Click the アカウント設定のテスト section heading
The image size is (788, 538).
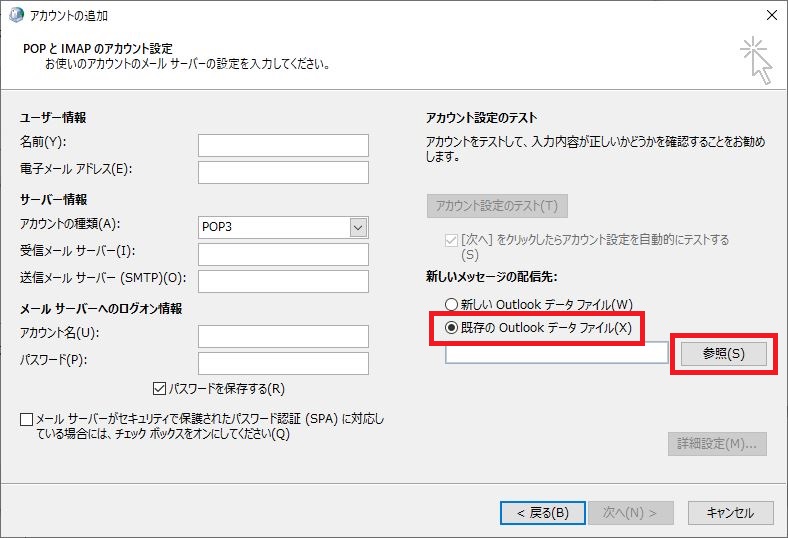pyautogui.click(x=481, y=118)
